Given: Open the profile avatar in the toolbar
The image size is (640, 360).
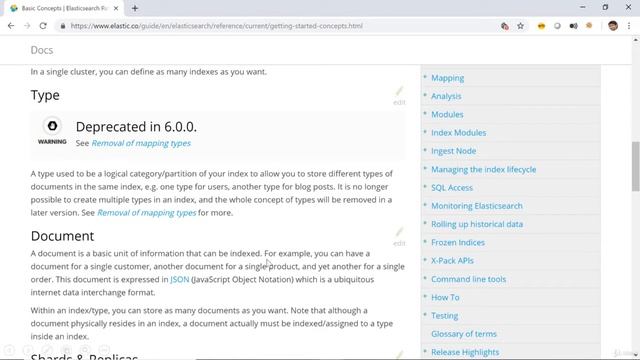Looking at the screenshot, I should point(613,26).
